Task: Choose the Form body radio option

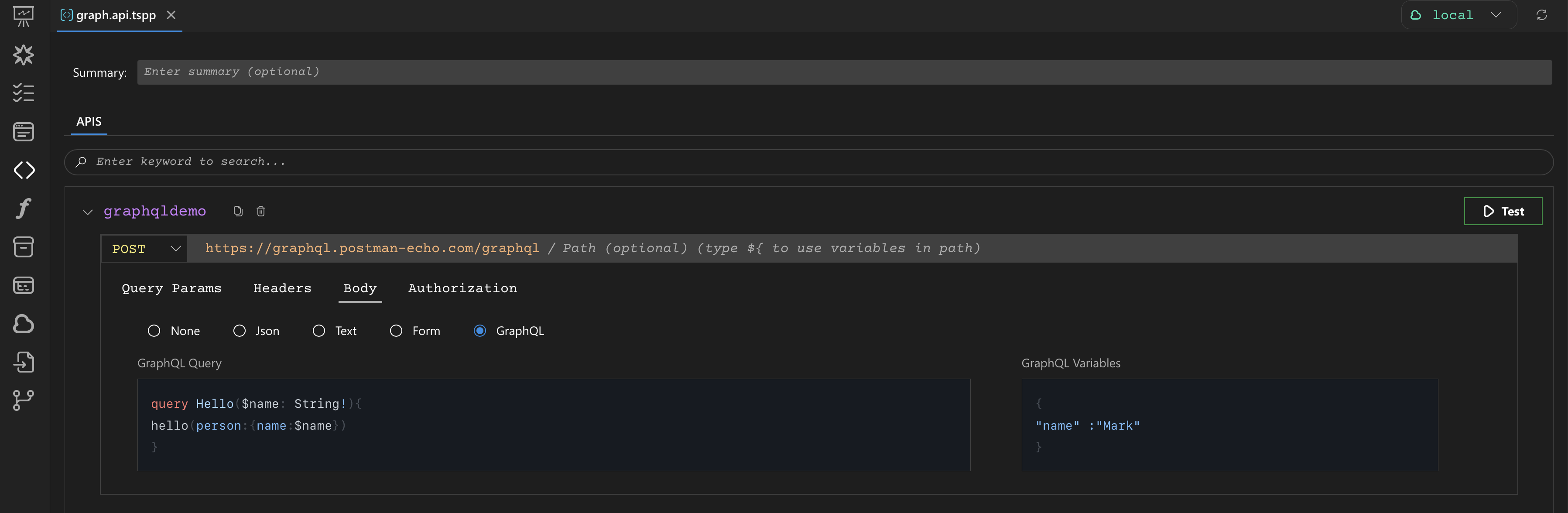Action: 396,331
